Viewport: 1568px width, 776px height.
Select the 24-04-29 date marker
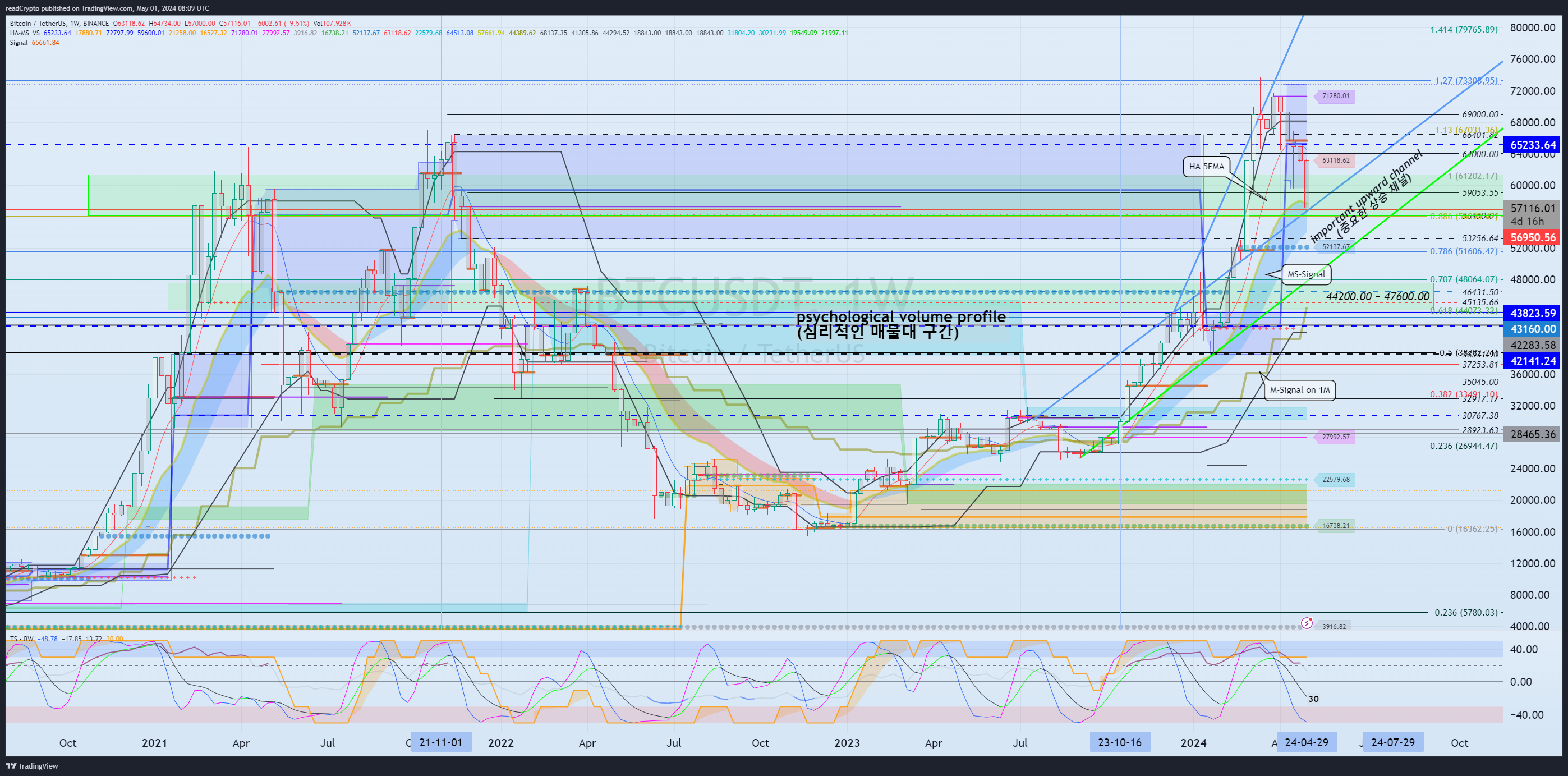pyautogui.click(x=1306, y=742)
